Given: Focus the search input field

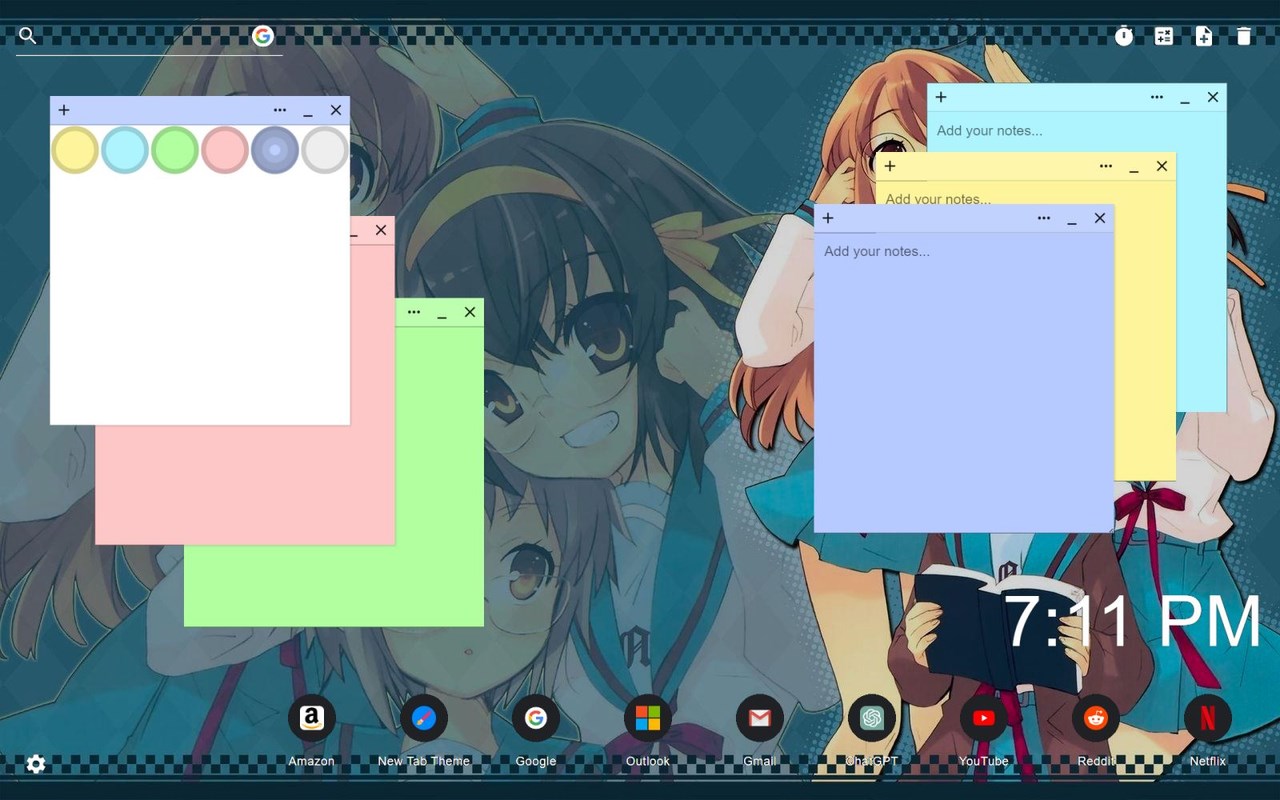Looking at the screenshot, I should pos(145,36).
